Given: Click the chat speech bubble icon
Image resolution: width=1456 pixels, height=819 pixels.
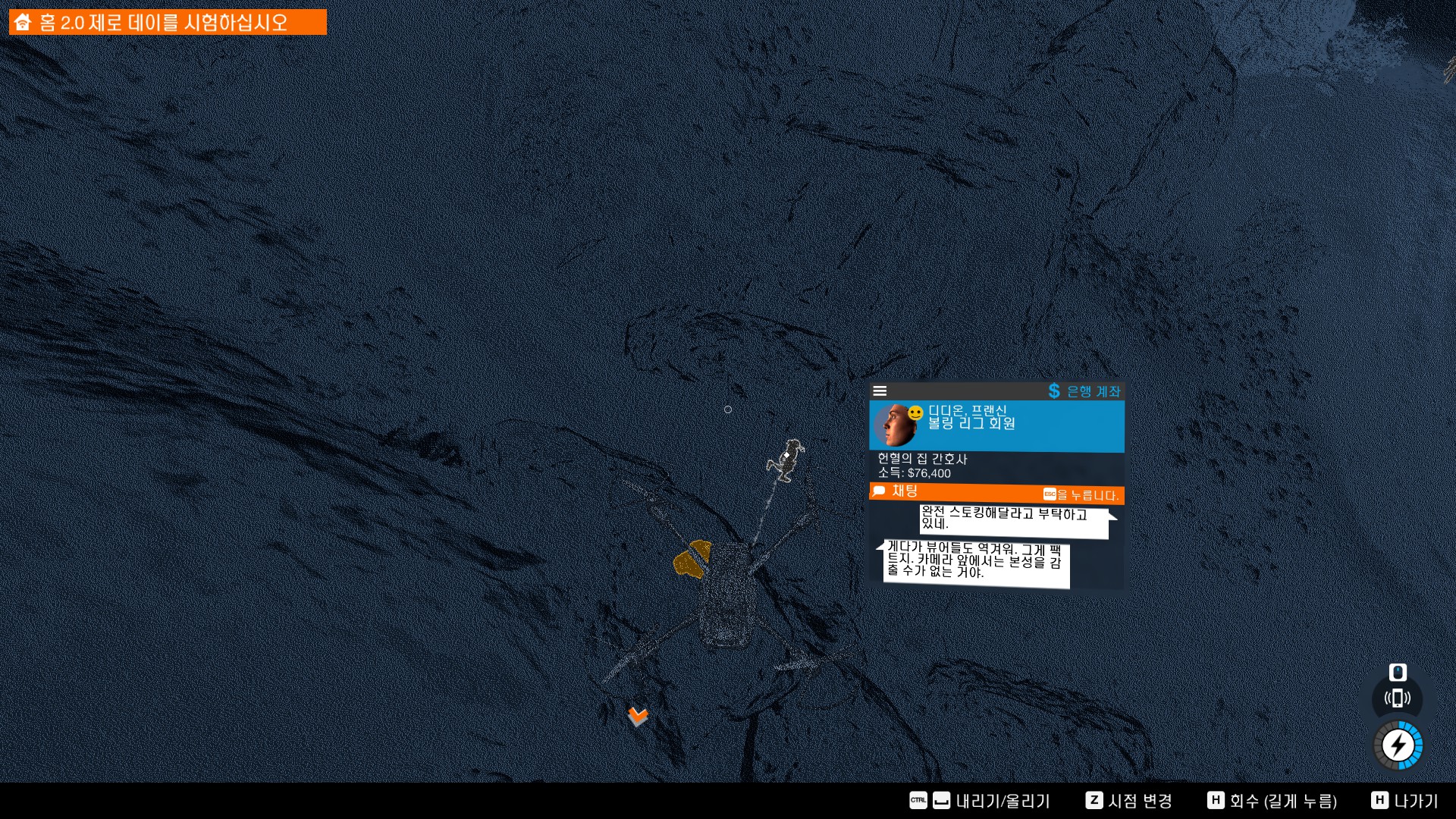Looking at the screenshot, I should point(879,491).
